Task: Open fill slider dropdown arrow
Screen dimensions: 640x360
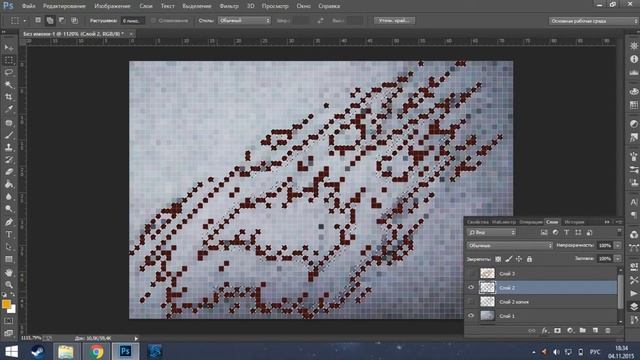Action: tap(618, 259)
